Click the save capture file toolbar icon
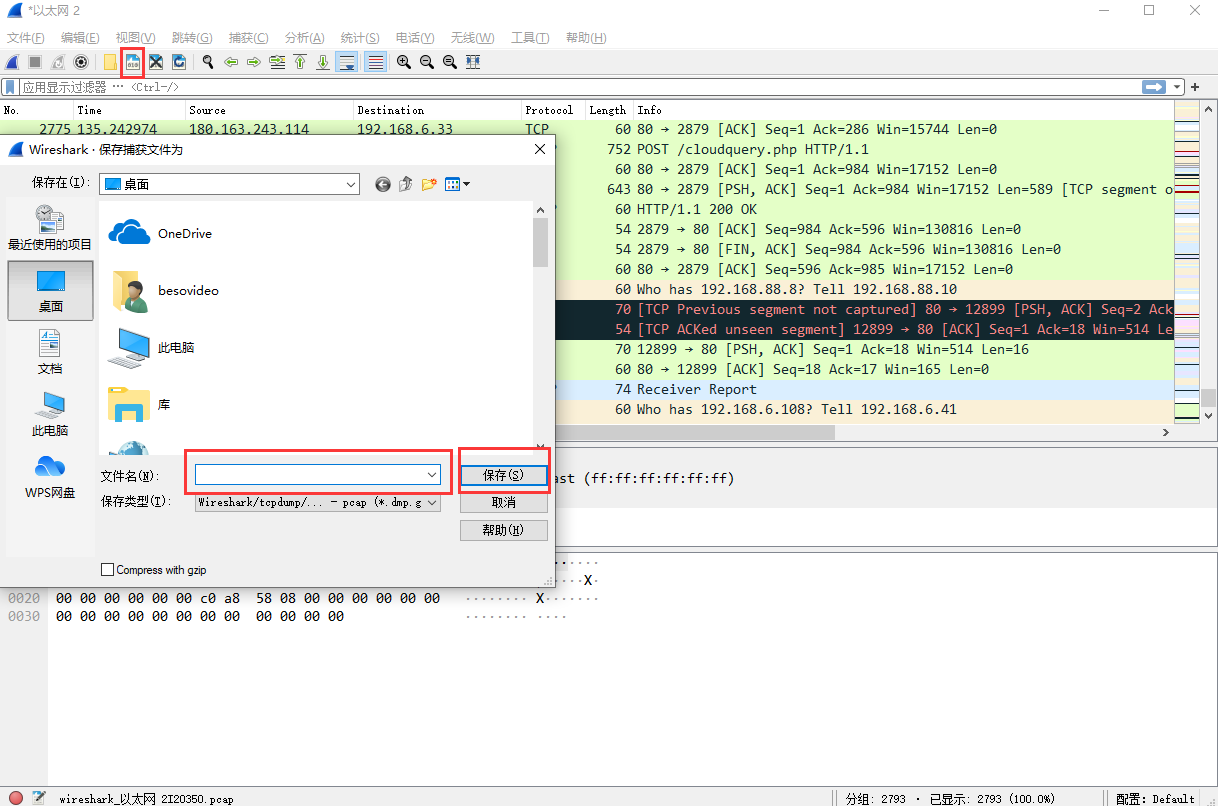This screenshot has width=1218, height=806. coord(133,62)
